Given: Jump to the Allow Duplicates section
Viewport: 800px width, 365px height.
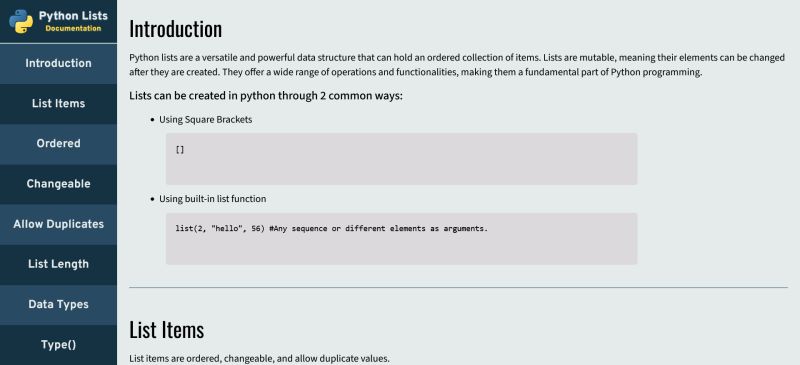Looking at the screenshot, I should (x=58, y=225).
